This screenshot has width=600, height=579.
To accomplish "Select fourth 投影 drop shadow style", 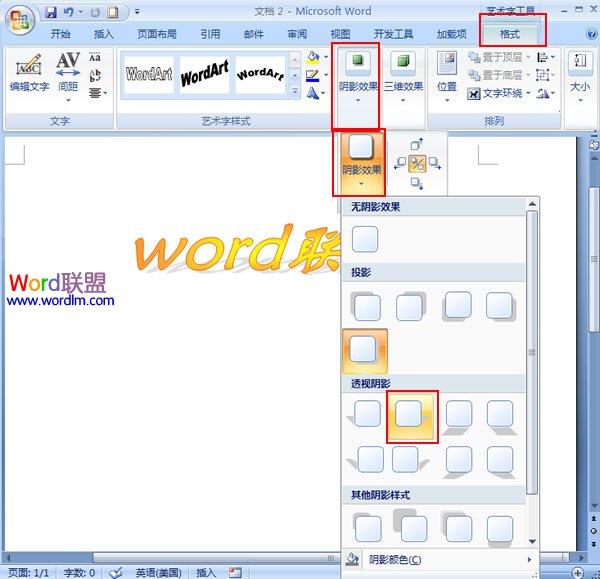I will (500, 306).
